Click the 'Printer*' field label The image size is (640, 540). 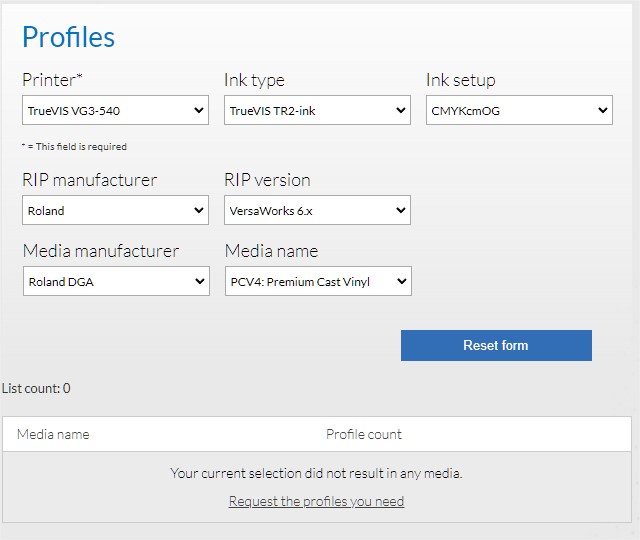click(52, 80)
